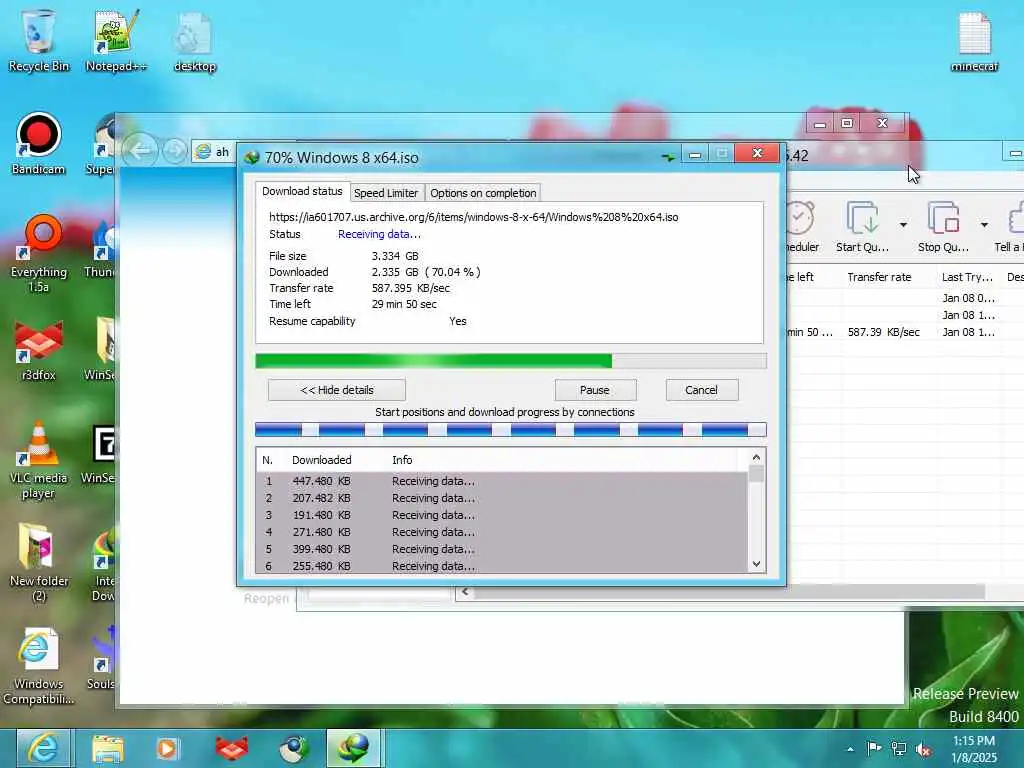
Task: Click the green arrow icon in the download title bar
Action: pyautogui.click(x=668, y=157)
